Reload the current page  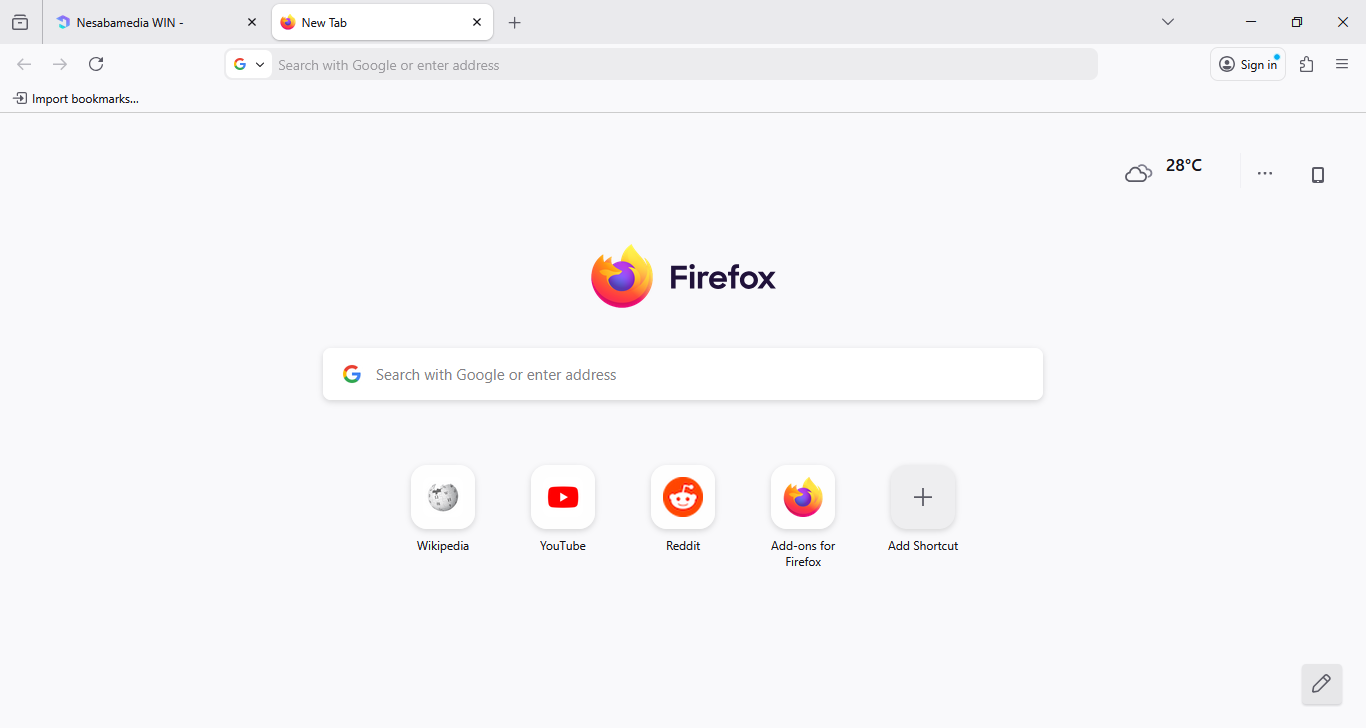pos(96,64)
